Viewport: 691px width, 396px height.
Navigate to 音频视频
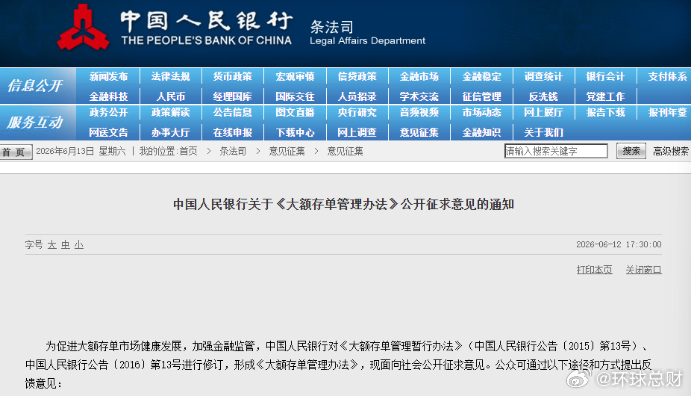[419, 112]
